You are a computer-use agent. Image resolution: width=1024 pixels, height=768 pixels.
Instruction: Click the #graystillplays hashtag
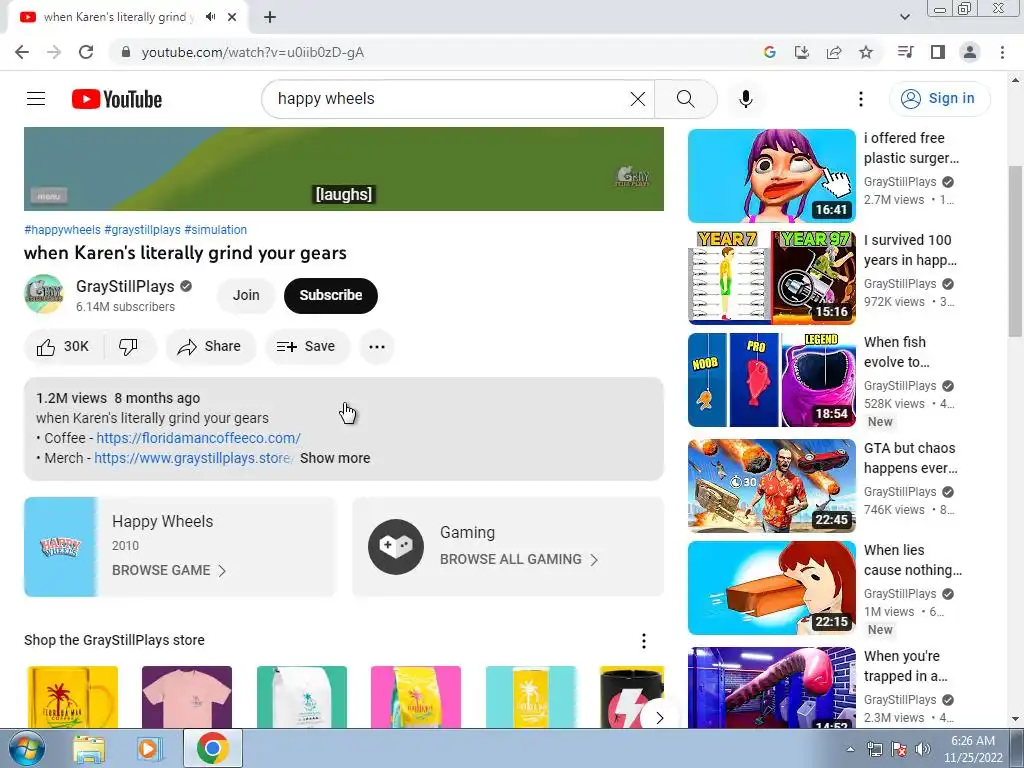pyautogui.click(x=142, y=230)
